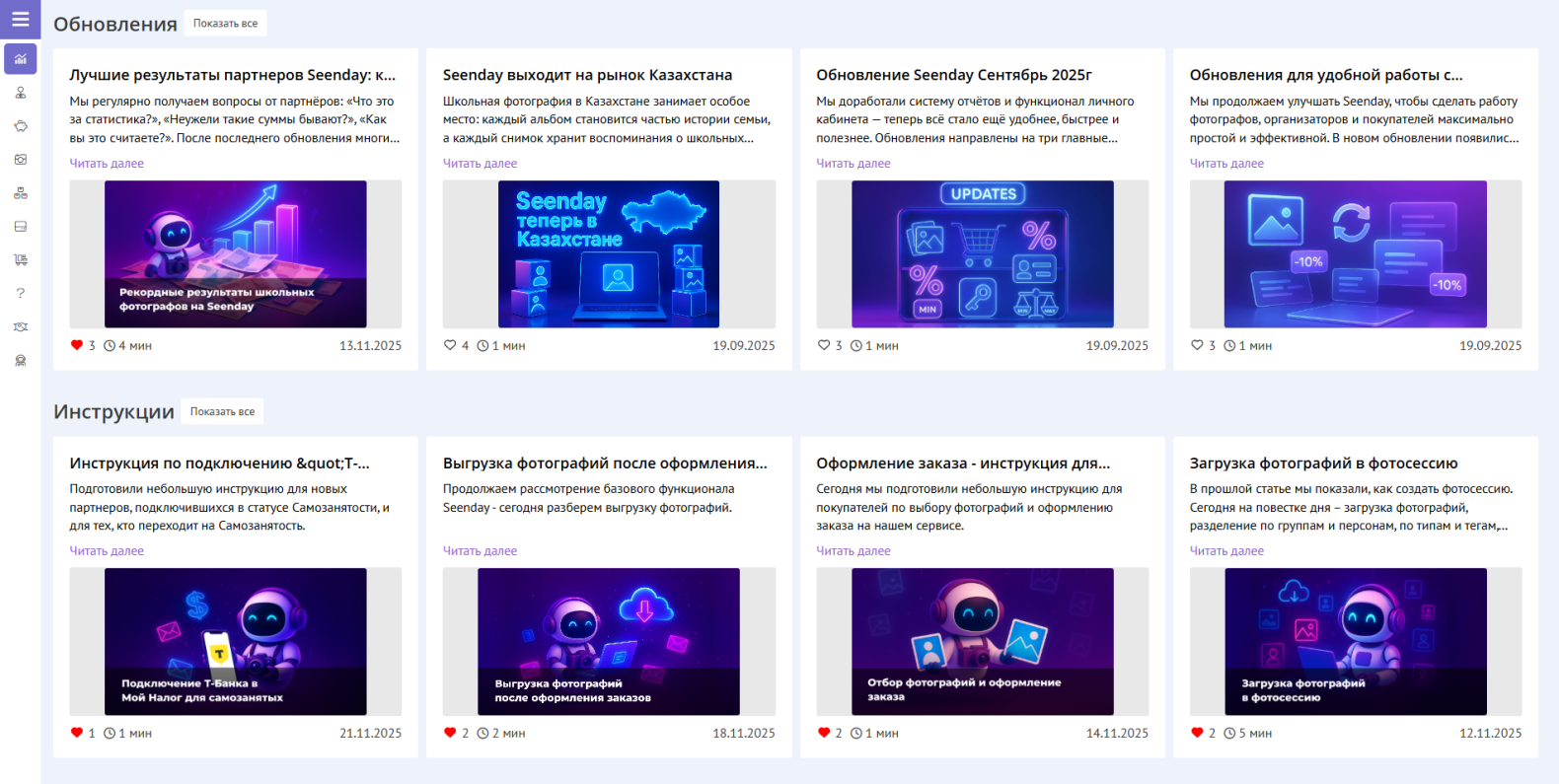
Task: Click the UPDATES thumbnail image
Action: click(982, 253)
